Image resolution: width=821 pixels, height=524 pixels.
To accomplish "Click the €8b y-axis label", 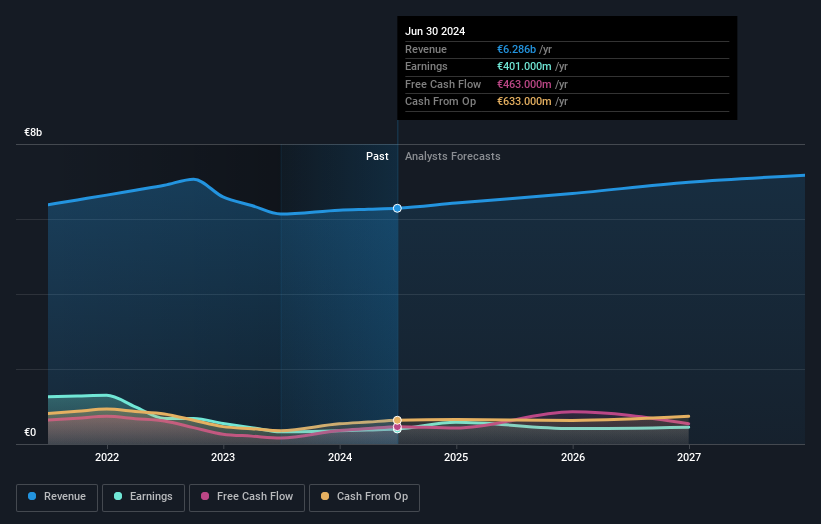I will 33,132.
